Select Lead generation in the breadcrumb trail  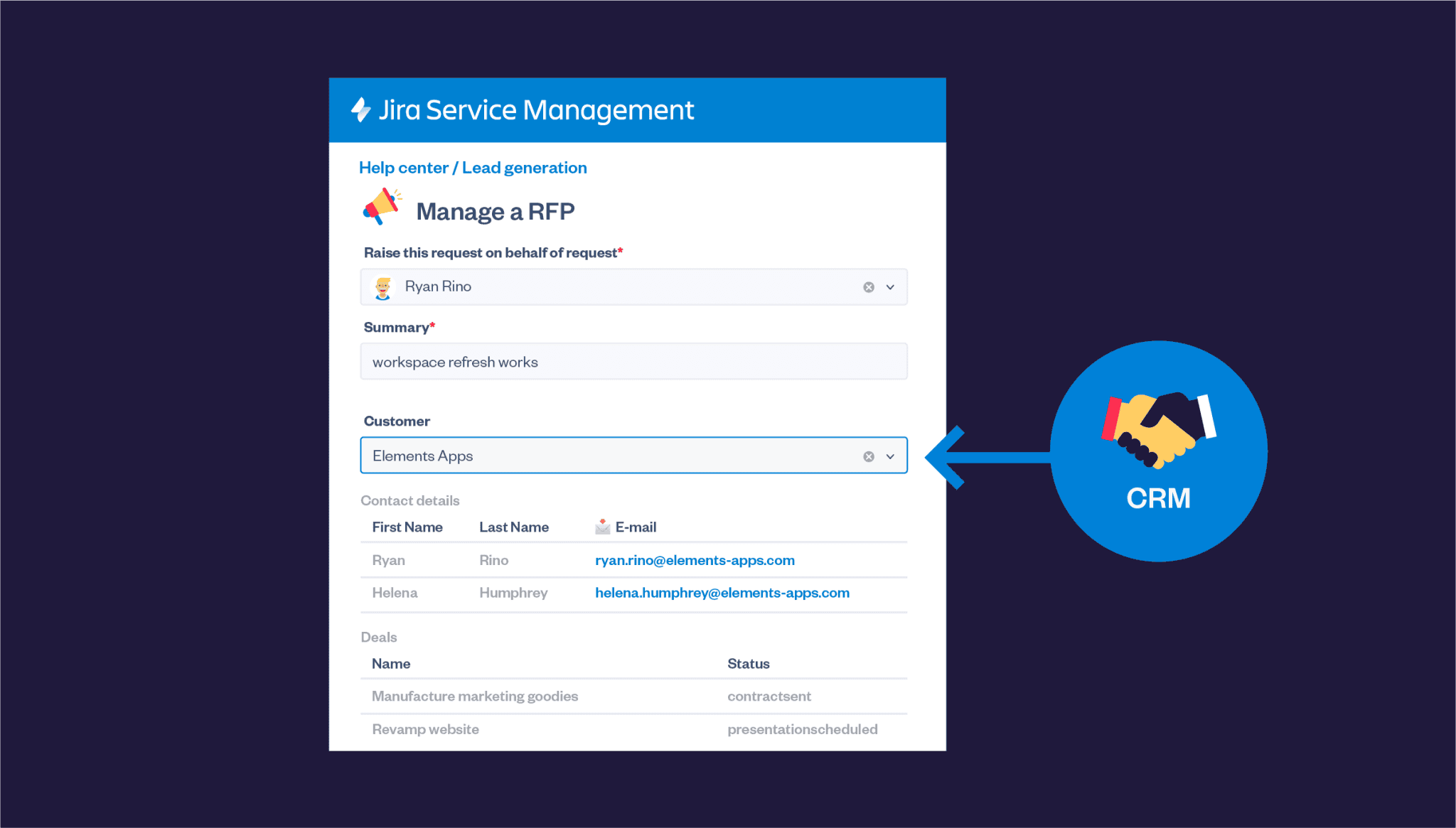(x=524, y=168)
